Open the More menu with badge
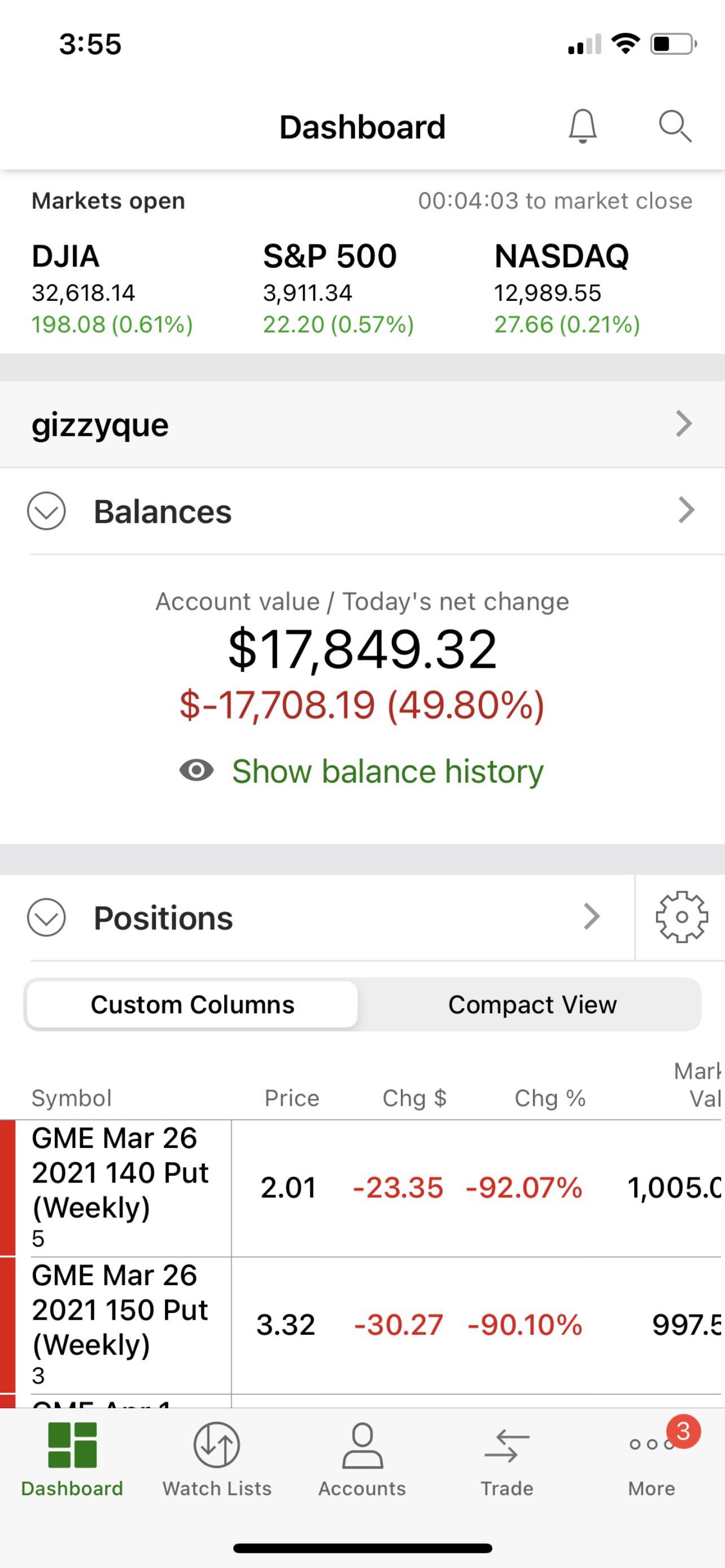 [652, 1445]
